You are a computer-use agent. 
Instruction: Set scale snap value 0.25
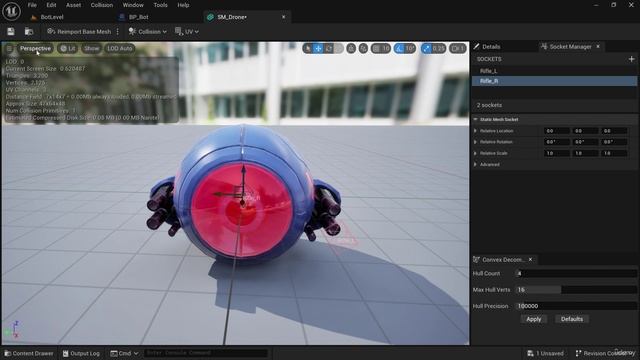point(439,49)
